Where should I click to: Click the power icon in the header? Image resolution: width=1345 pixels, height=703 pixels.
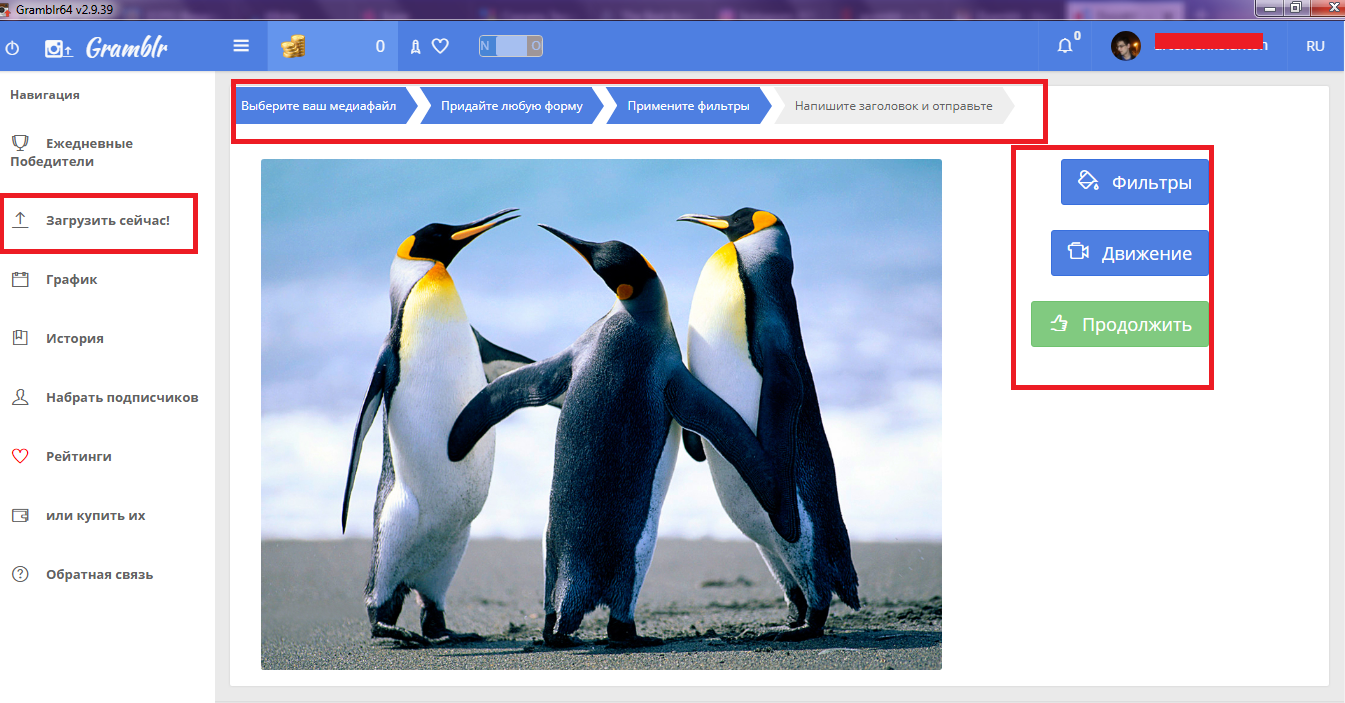point(12,47)
